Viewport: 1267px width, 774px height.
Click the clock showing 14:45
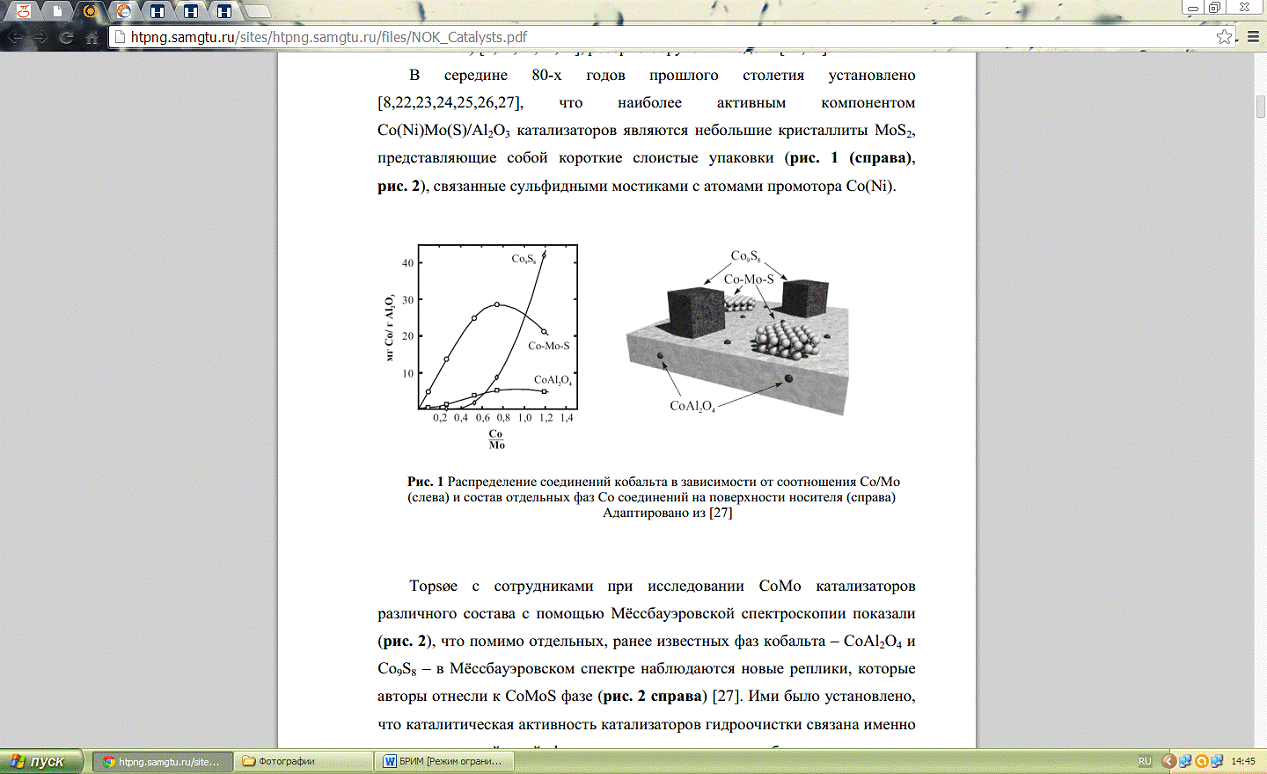coord(1242,762)
